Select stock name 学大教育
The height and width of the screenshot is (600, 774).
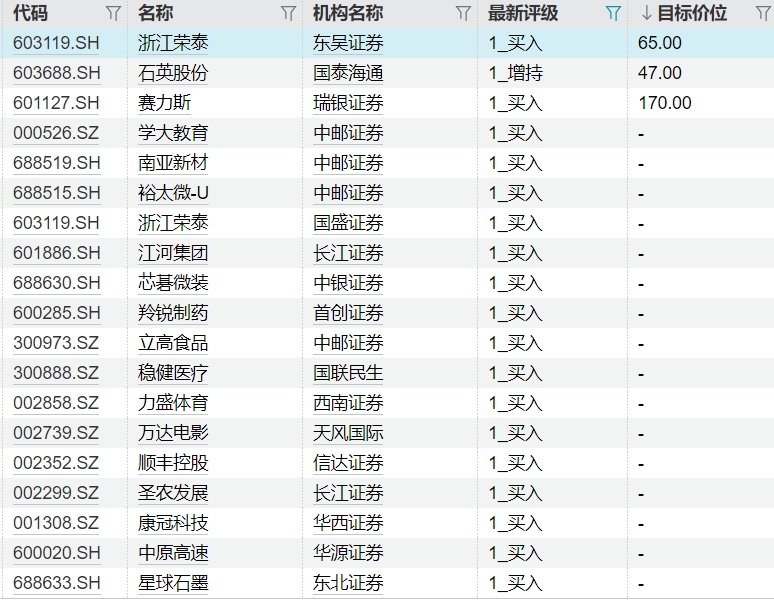tap(173, 133)
